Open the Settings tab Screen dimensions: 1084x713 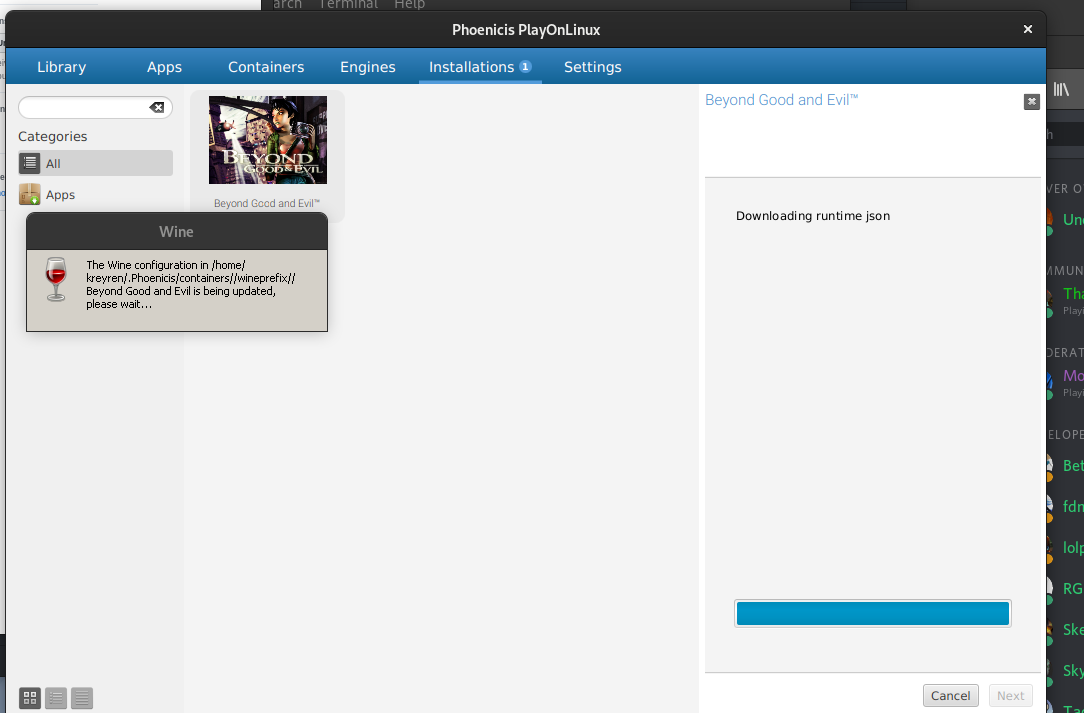click(592, 67)
